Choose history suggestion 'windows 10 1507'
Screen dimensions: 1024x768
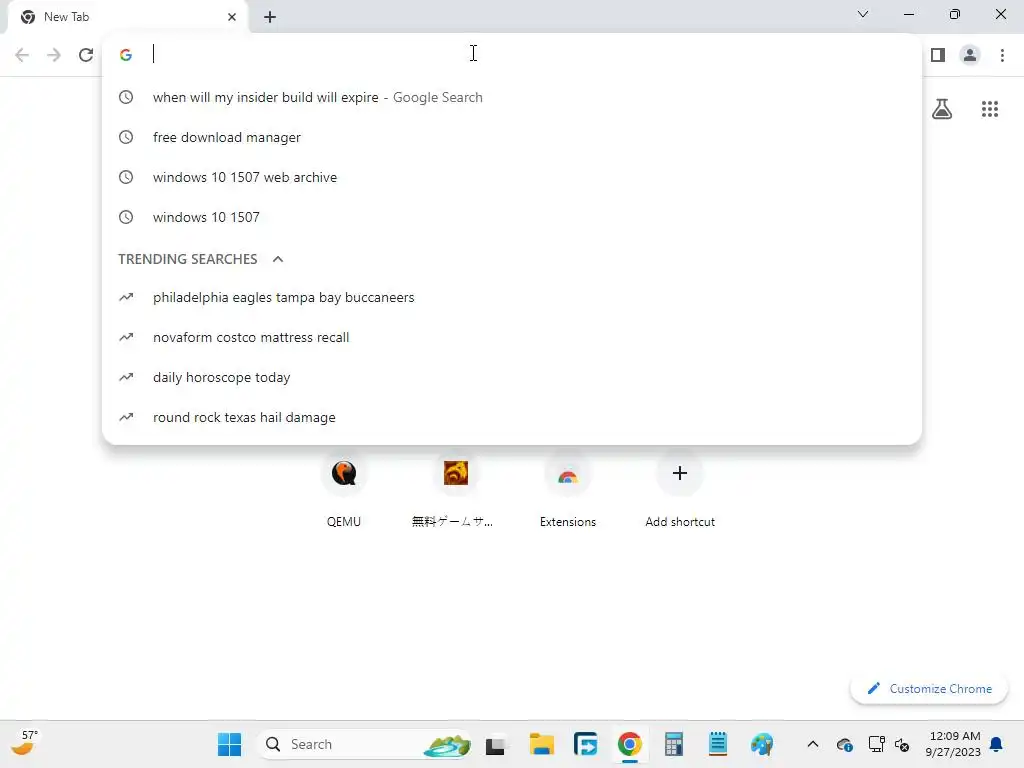point(512,217)
